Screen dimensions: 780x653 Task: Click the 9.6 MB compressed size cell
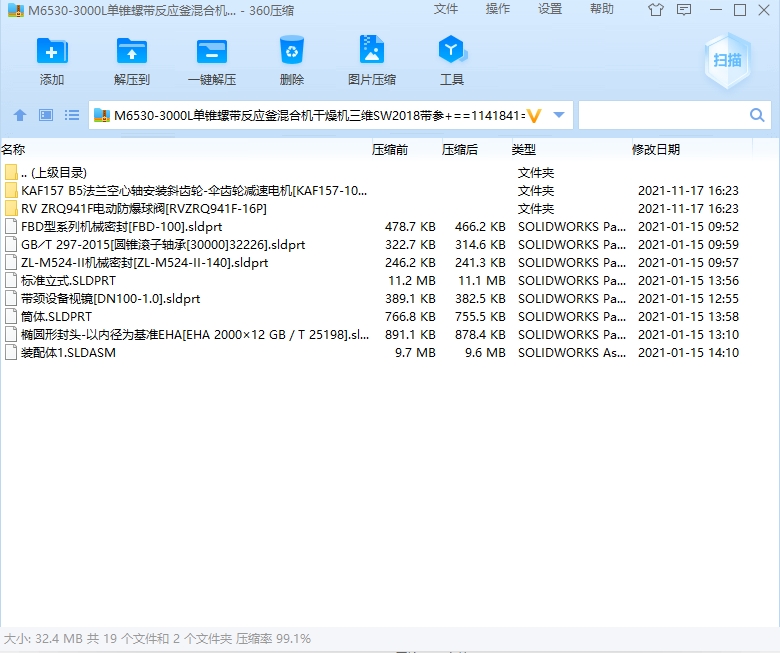coord(485,353)
